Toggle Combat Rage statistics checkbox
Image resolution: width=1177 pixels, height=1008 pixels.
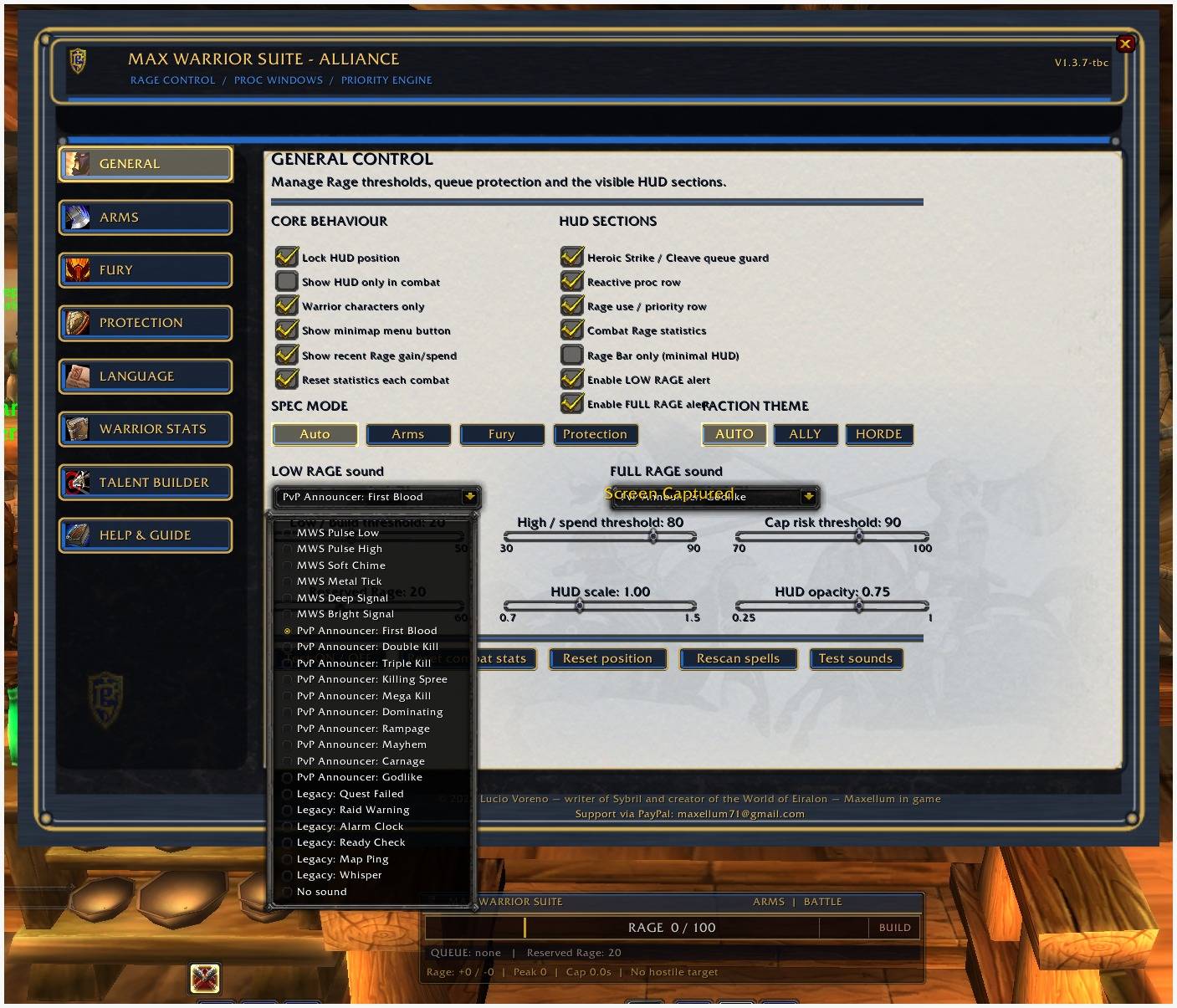click(x=572, y=330)
